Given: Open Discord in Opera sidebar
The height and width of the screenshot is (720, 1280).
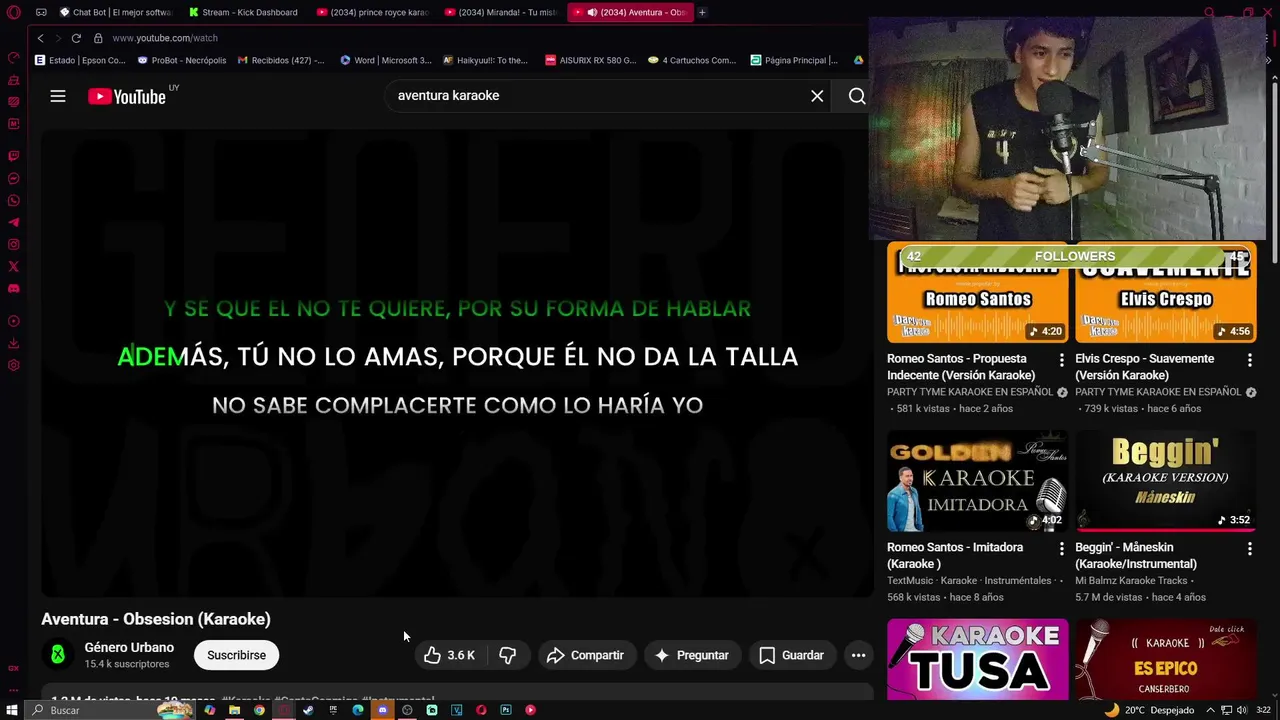Looking at the screenshot, I should (x=13, y=289).
